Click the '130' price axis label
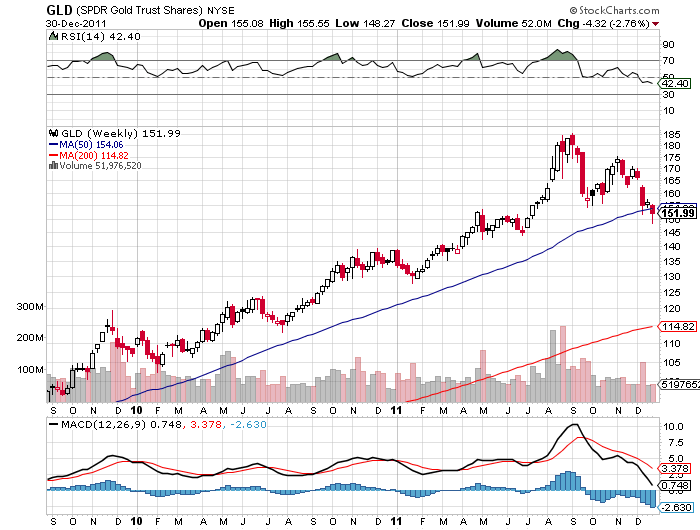 point(671,277)
